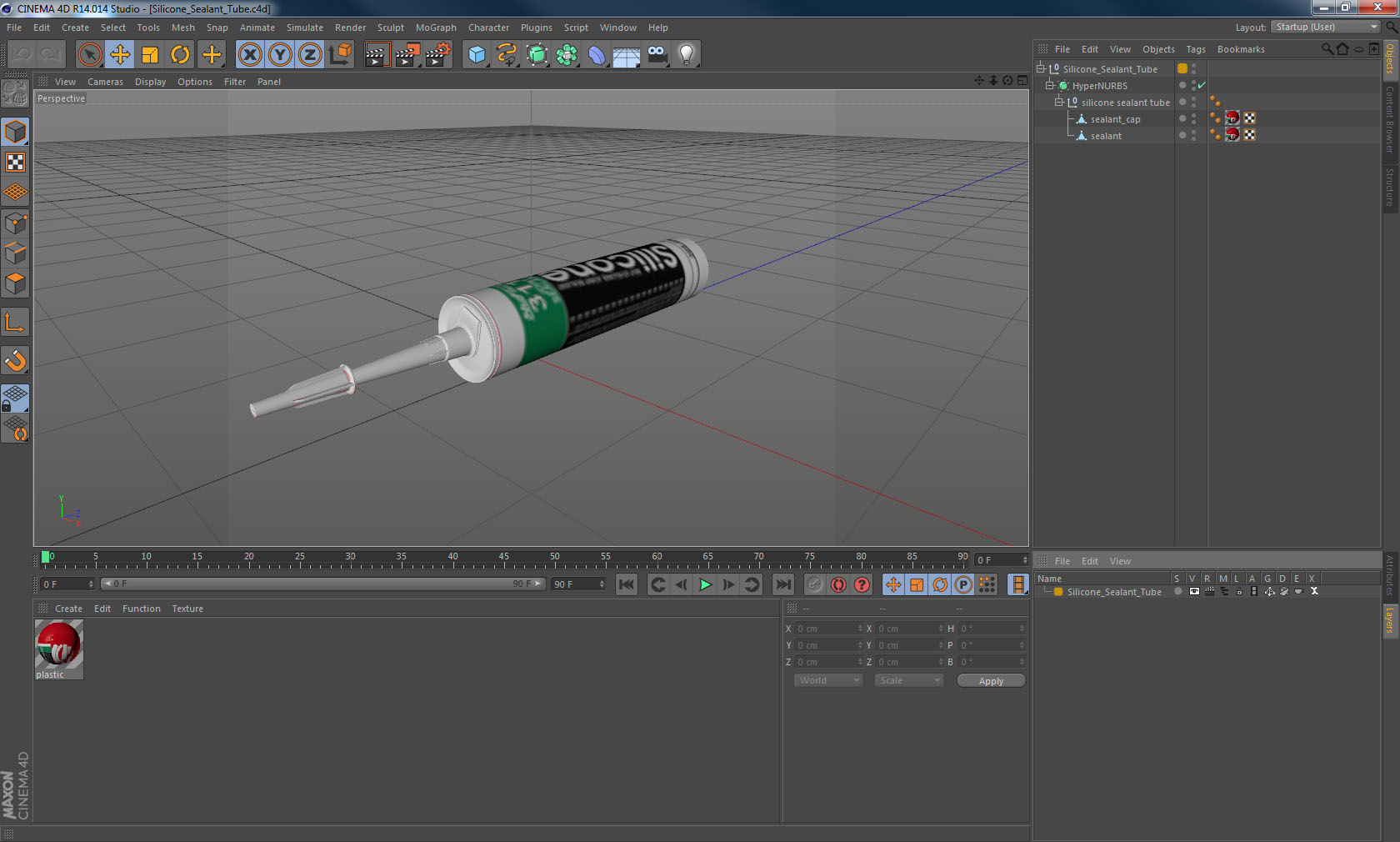Switch the coordinate system icon
1400x842 pixels.
340,55
